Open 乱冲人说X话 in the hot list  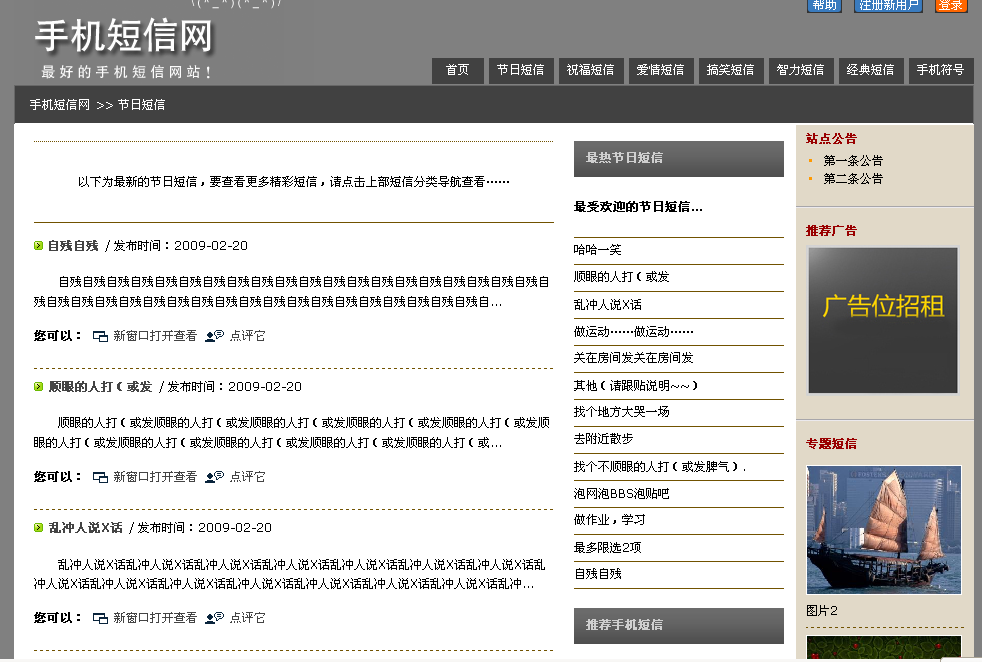(607, 305)
